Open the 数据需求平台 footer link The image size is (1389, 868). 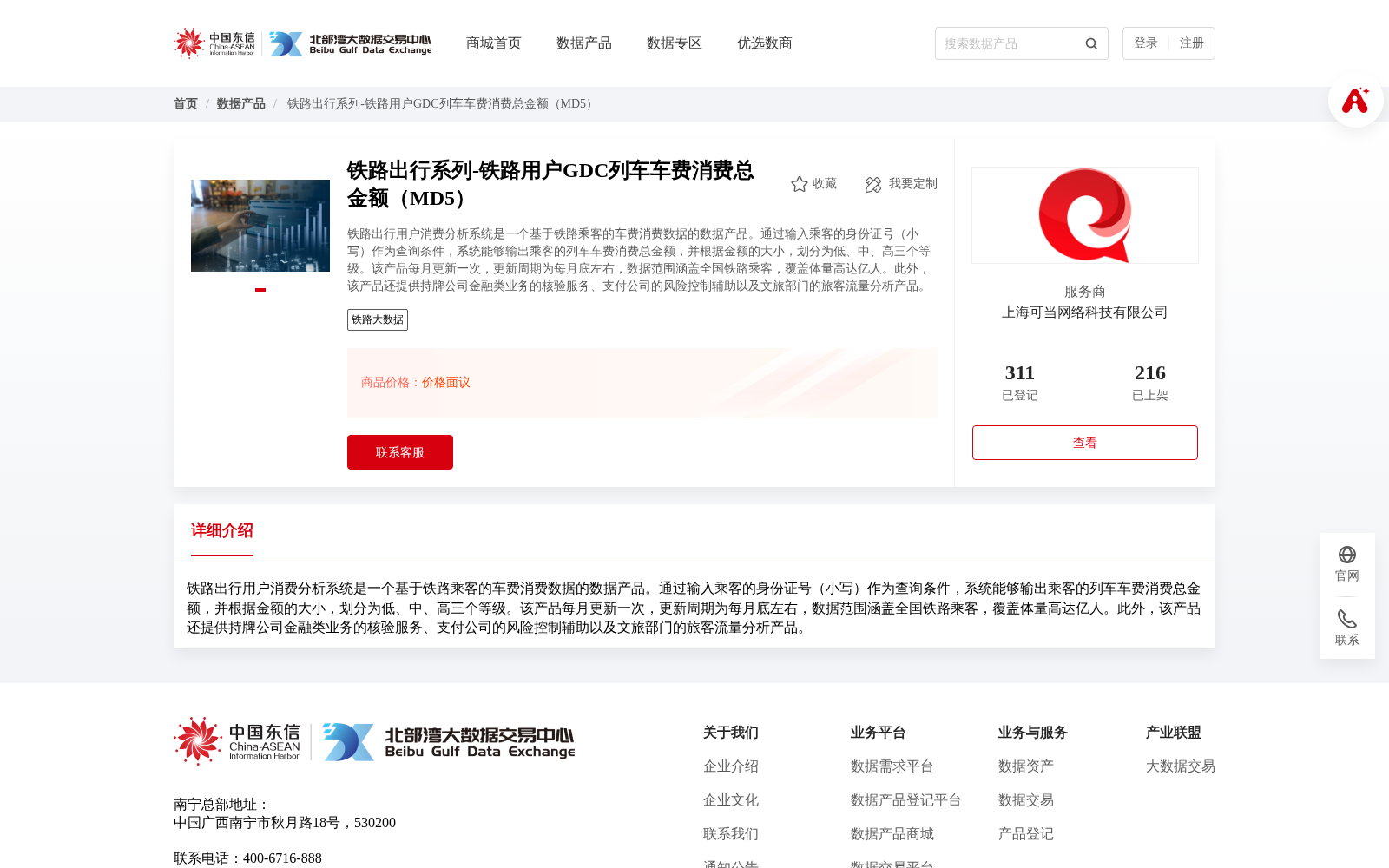[892, 766]
